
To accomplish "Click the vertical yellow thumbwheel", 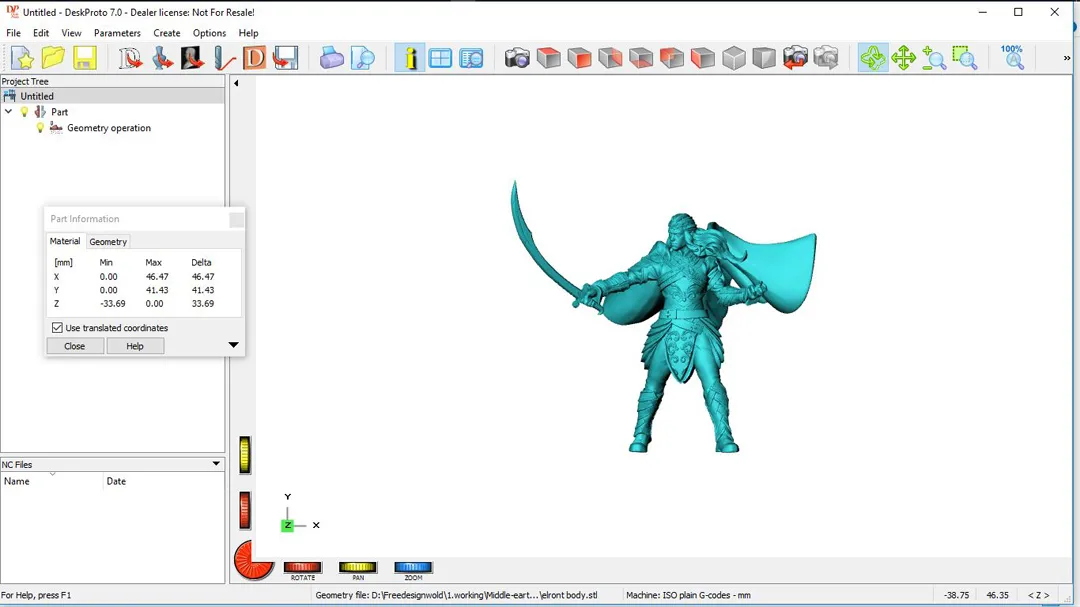I will click(245, 455).
